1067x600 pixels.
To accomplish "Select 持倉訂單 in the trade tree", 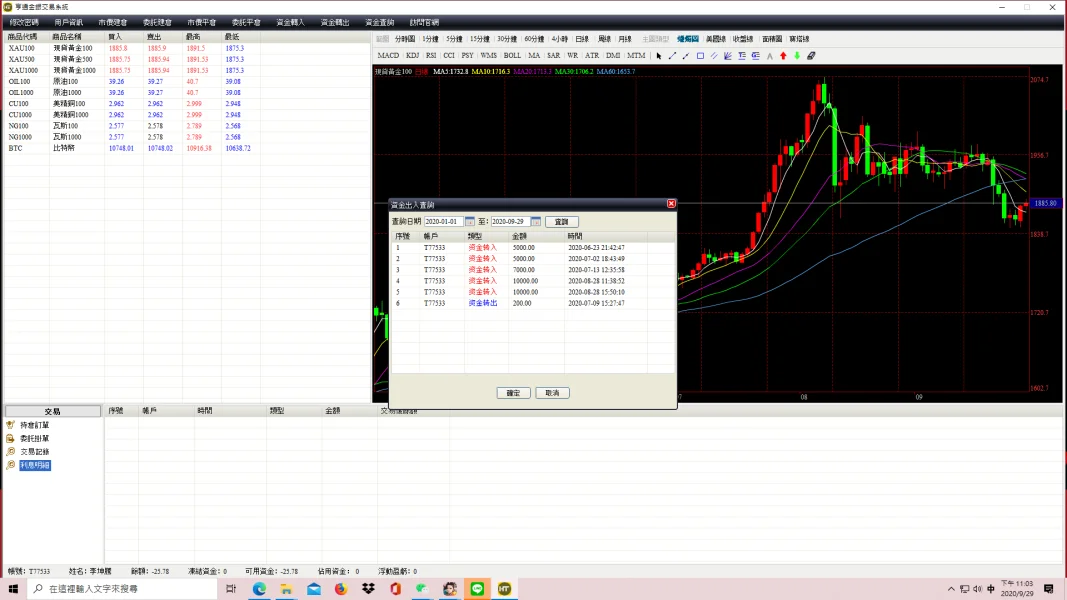I will tap(34, 425).
